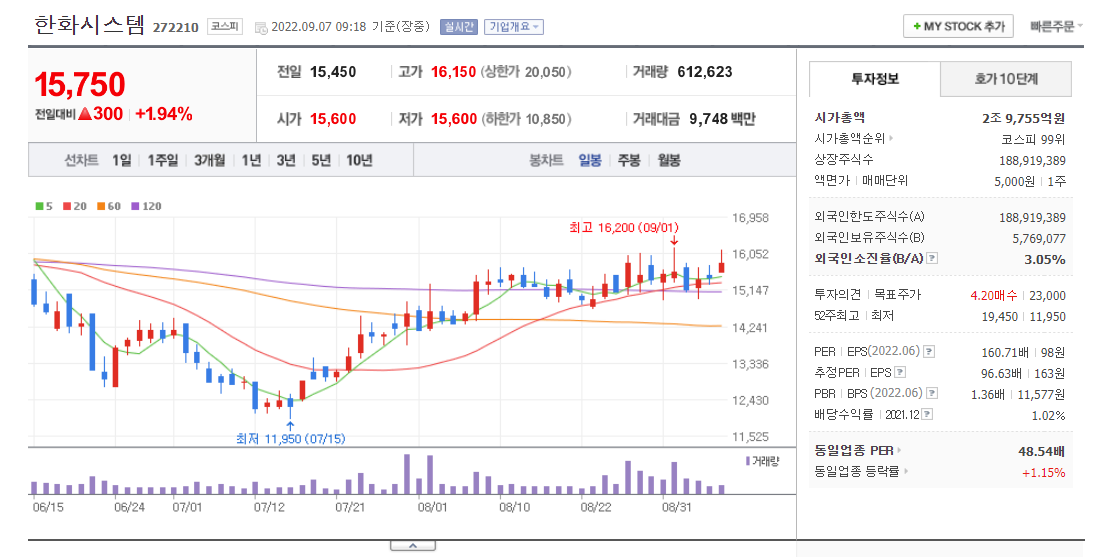Viewport: 1106px width, 557px height.
Task: Select the 3개월 line chart period
Action: point(209,161)
